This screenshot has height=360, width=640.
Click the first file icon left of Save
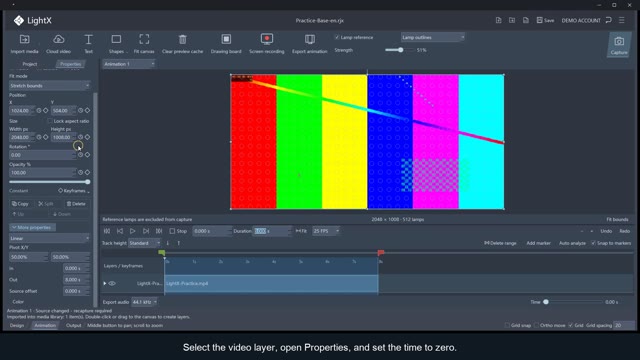click(x=498, y=20)
